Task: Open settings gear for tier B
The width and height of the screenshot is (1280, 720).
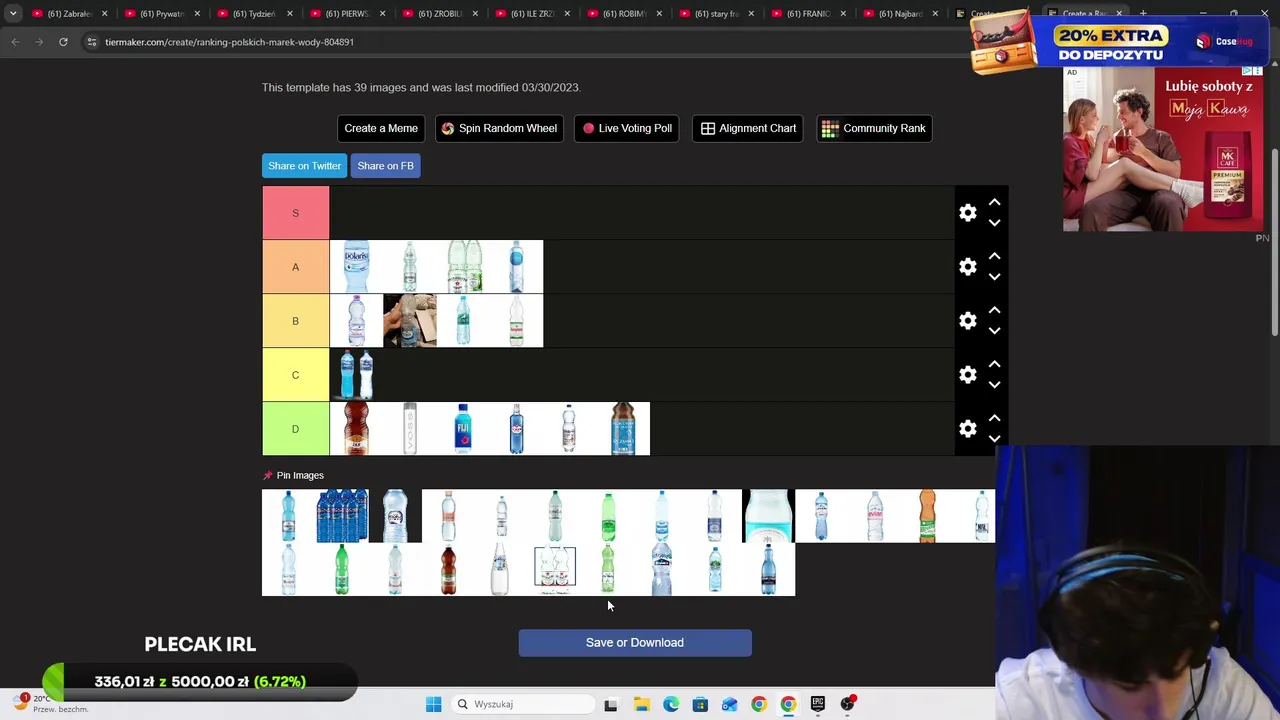Action: 967,321
